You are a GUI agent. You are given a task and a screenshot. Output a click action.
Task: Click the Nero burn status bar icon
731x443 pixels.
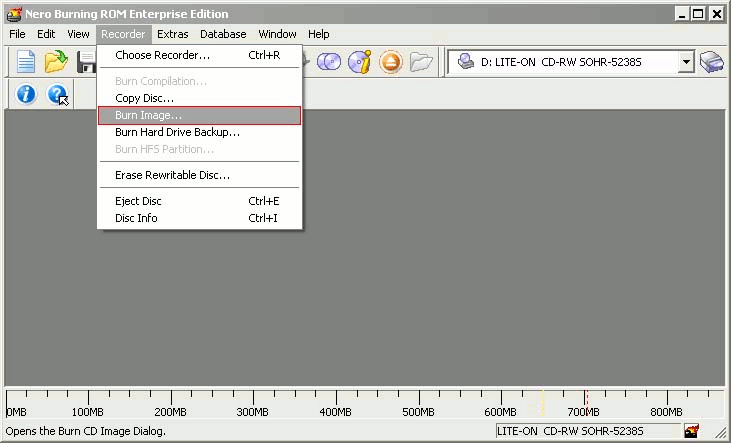point(692,430)
